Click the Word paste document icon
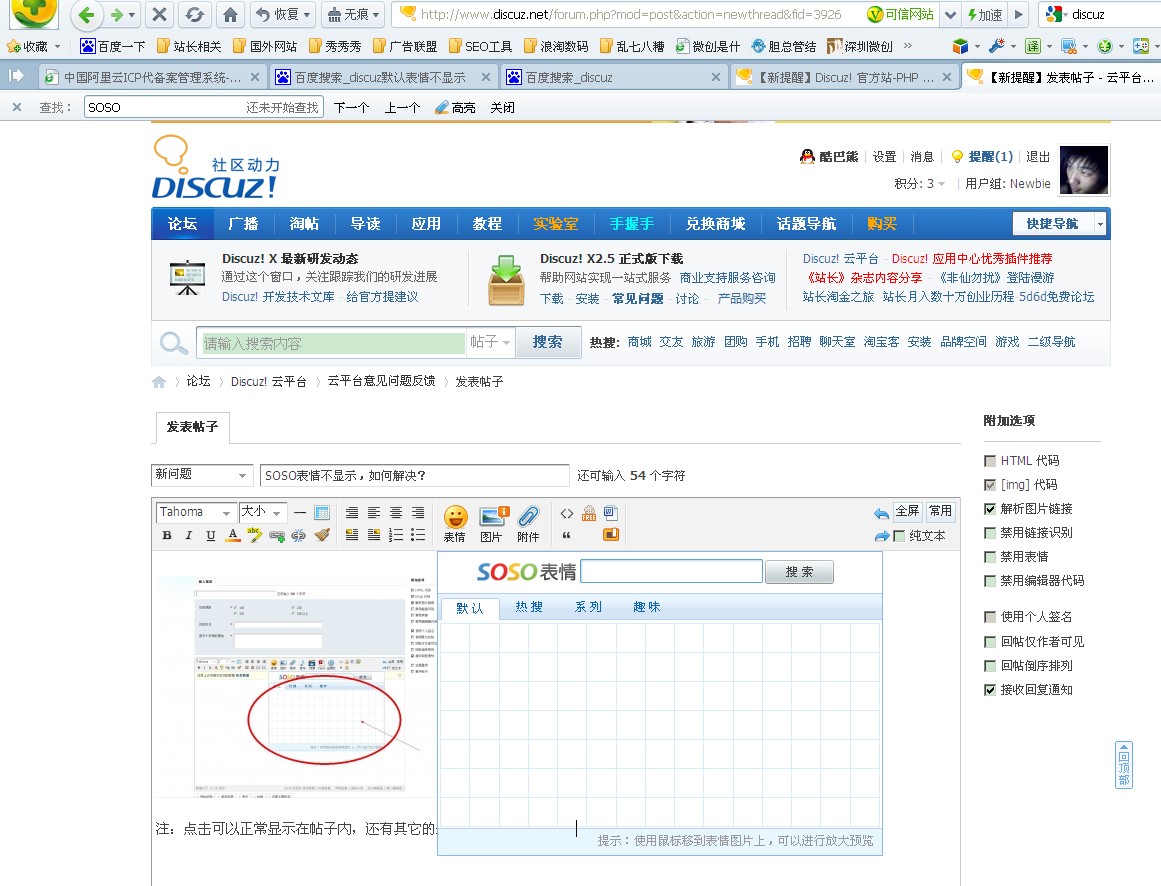Image resolution: width=1161 pixels, height=886 pixels. coord(611,512)
